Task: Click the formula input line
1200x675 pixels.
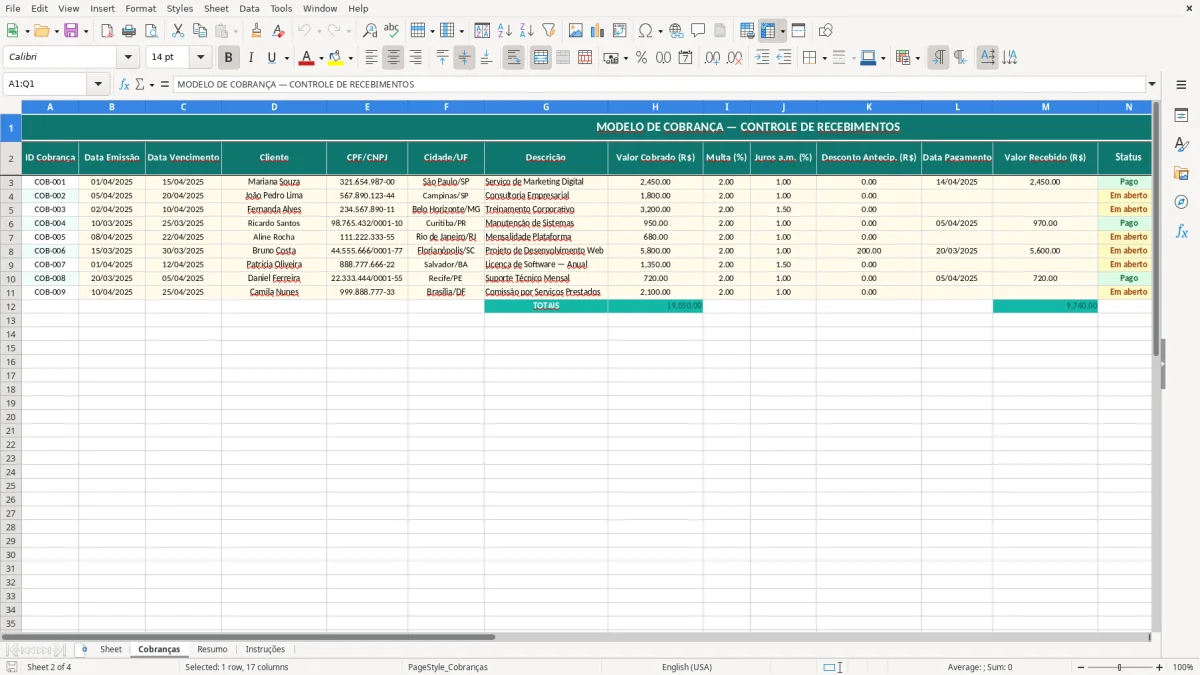Action: 659,84
